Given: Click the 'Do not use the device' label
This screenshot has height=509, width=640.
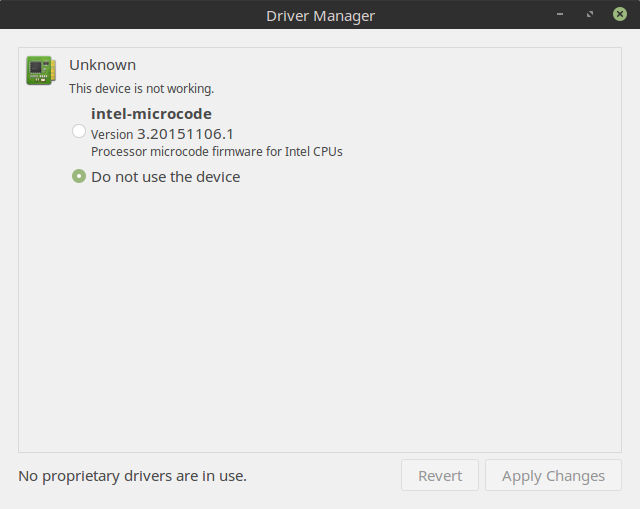Looking at the screenshot, I should pos(165,177).
